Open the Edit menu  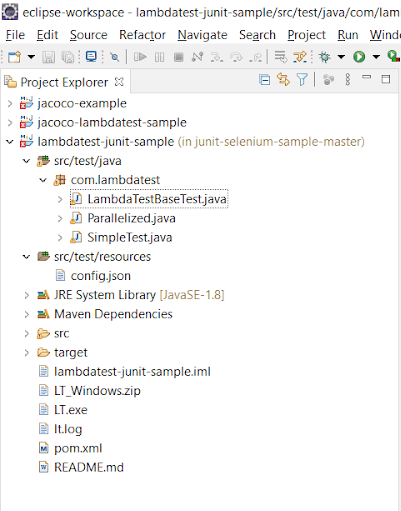[47, 35]
